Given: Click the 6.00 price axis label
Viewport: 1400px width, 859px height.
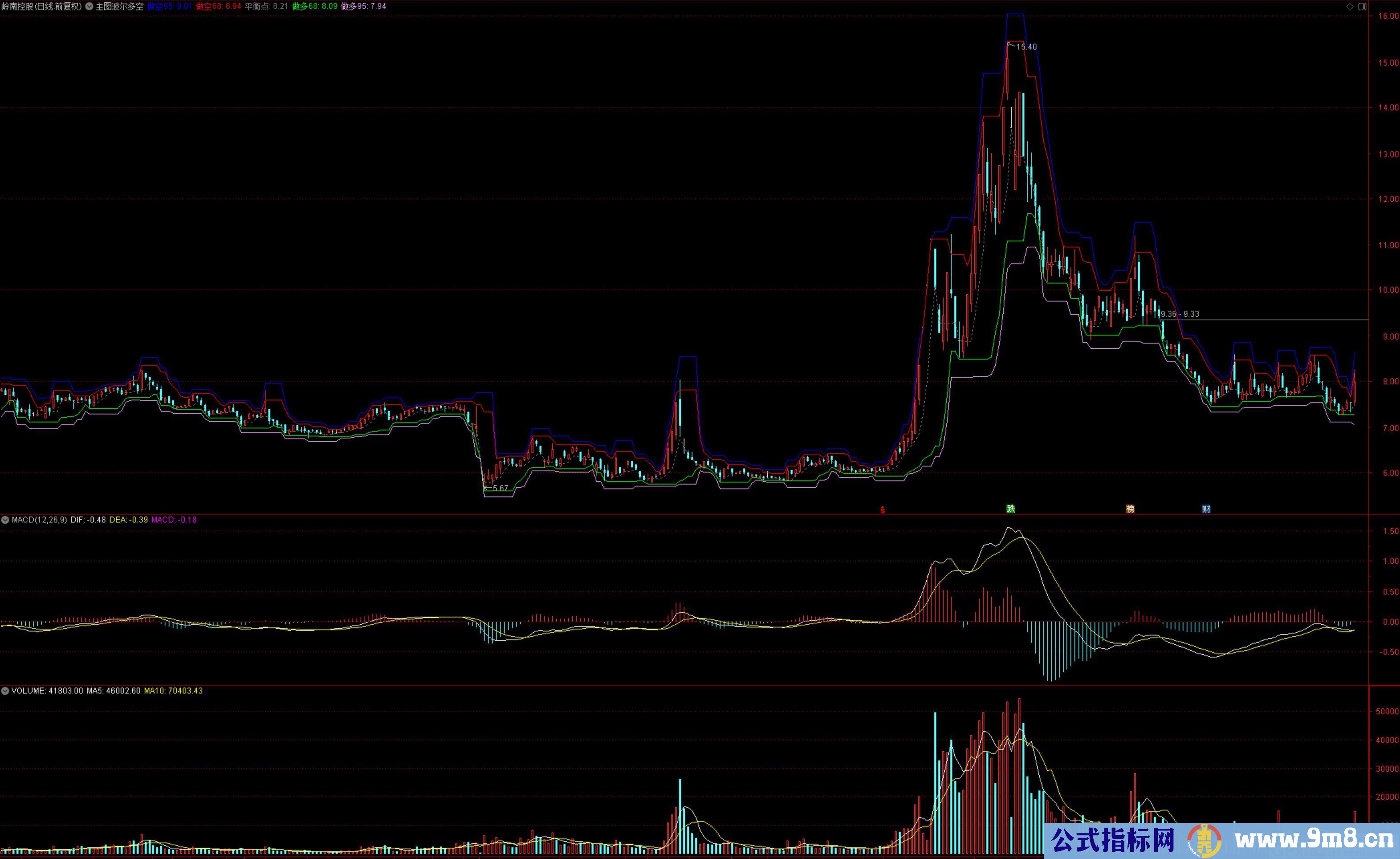Looking at the screenshot, I should tap(1390, 472).
